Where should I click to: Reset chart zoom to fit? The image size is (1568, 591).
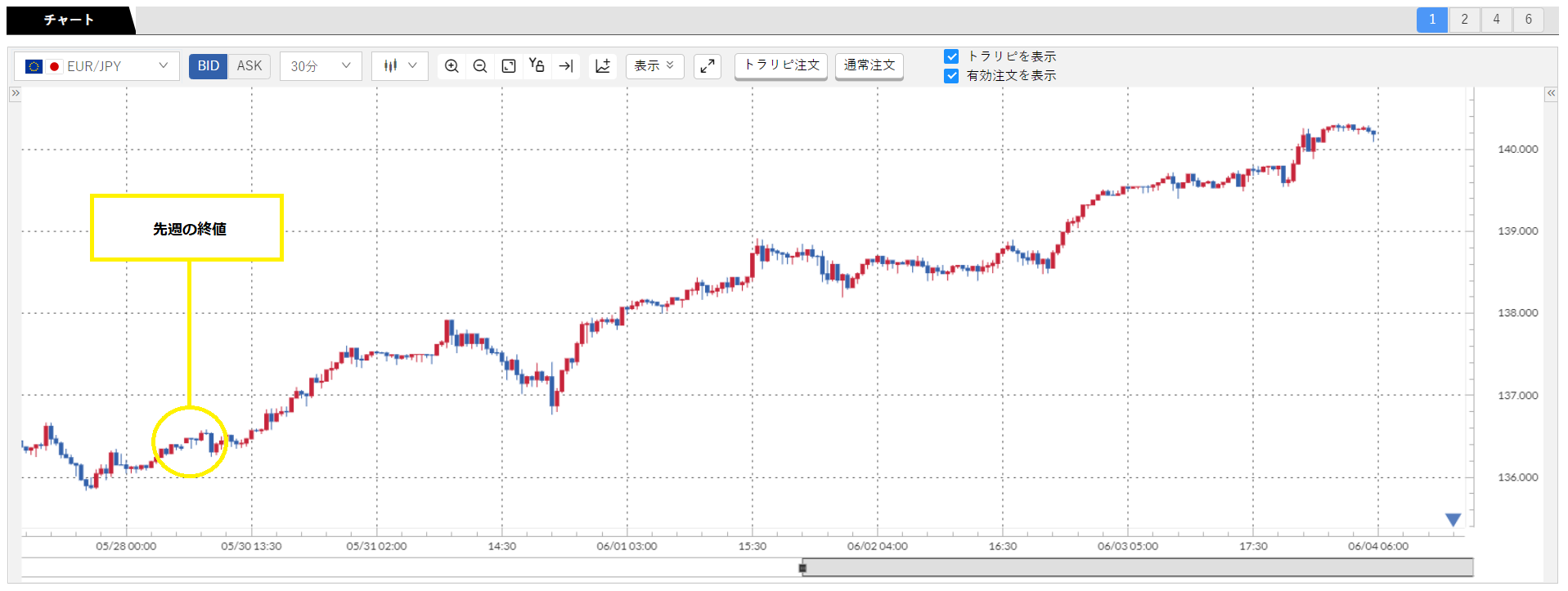tap(509, 66)
